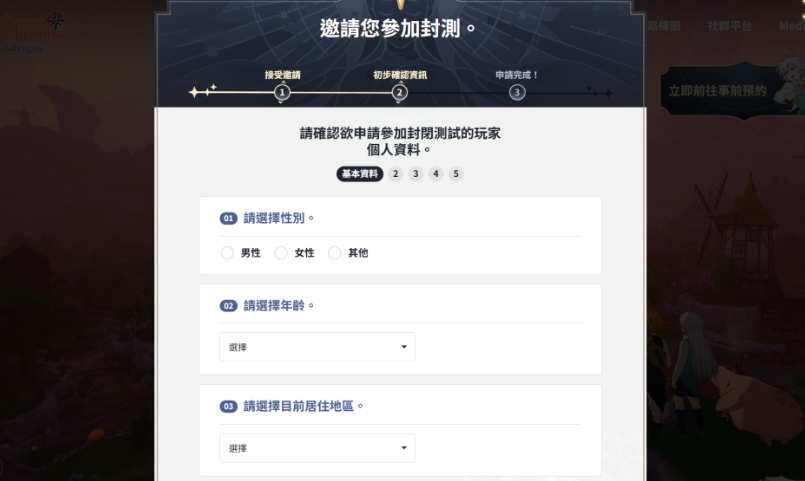Select the 男性 radio button
805x481 pixels.
(227, 253)
